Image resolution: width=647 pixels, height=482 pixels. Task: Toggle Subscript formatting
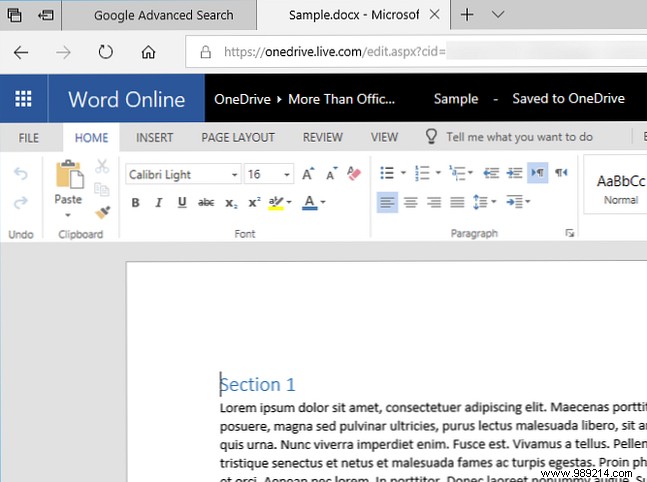(x=231, y=203)
